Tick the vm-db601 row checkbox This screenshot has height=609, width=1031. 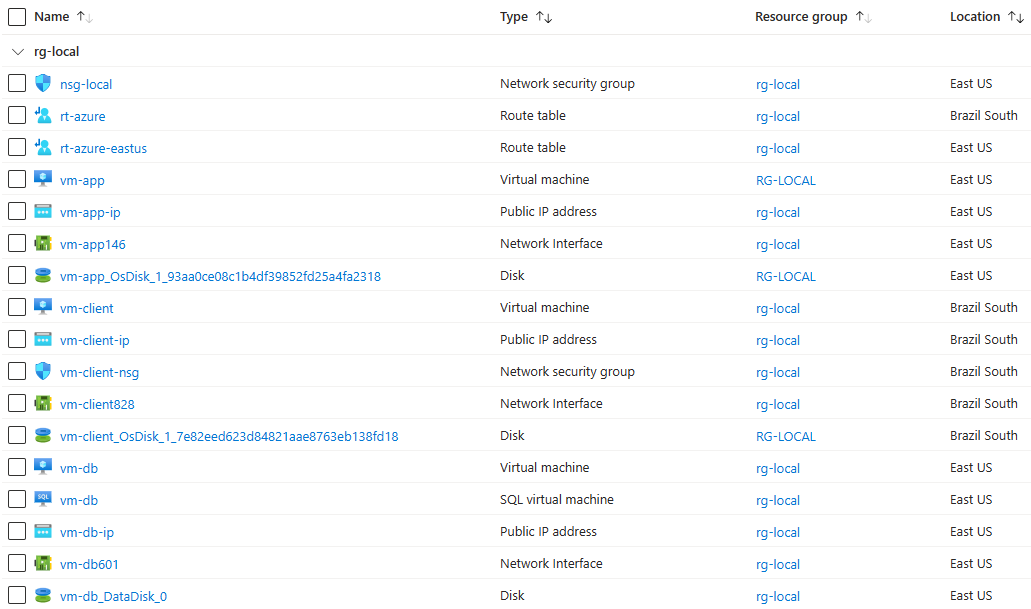(x=17, y=563)
